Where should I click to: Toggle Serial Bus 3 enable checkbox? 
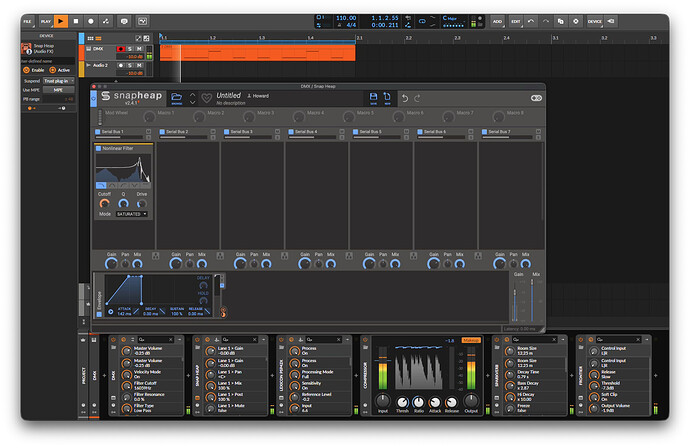coord(227,132)
